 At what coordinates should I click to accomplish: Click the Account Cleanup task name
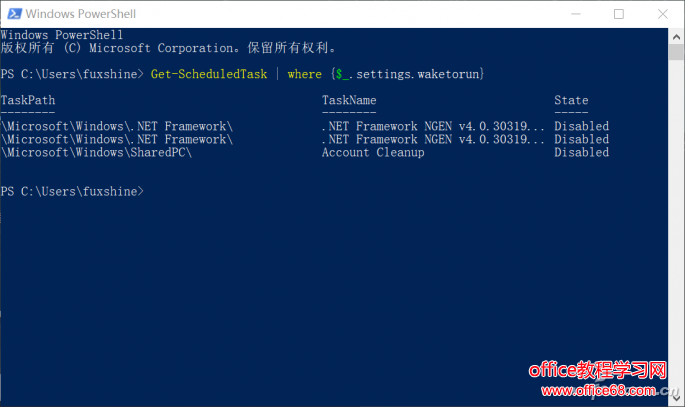point(373,153)
